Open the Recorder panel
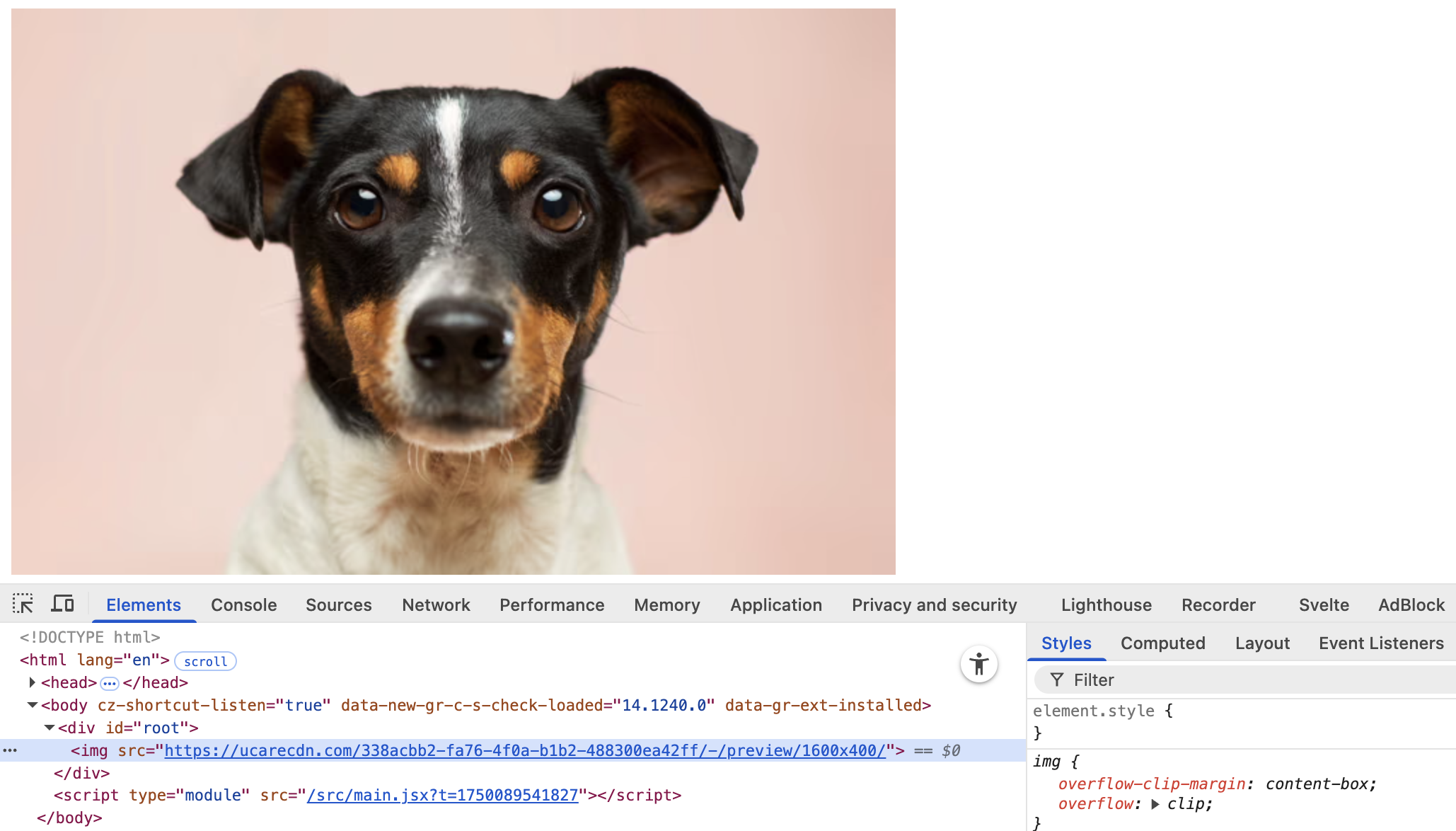 click(x=1218, y=604)
